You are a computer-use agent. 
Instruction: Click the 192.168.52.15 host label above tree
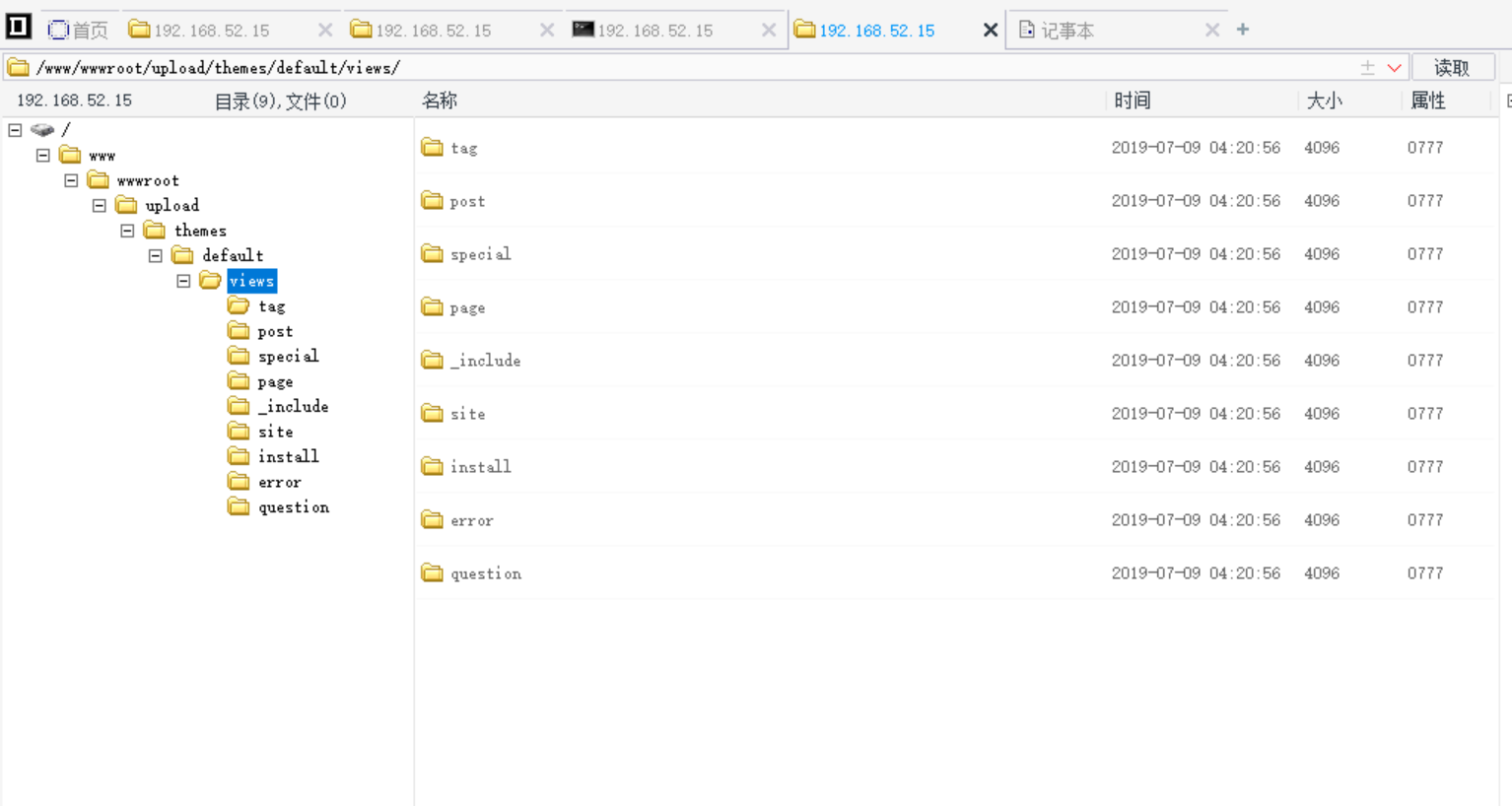[74, 101]
